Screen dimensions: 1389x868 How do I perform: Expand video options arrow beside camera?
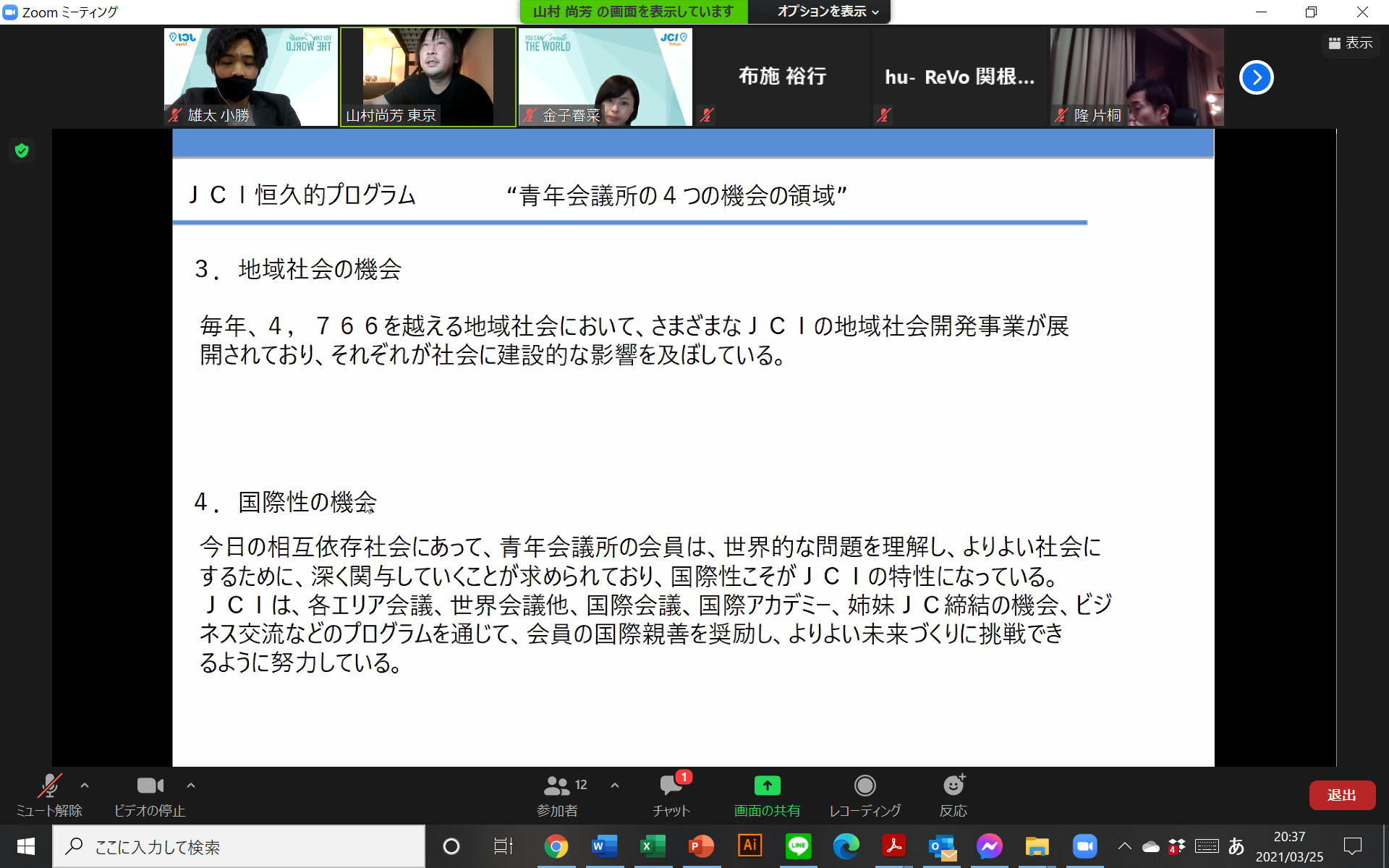click(191, 785)
